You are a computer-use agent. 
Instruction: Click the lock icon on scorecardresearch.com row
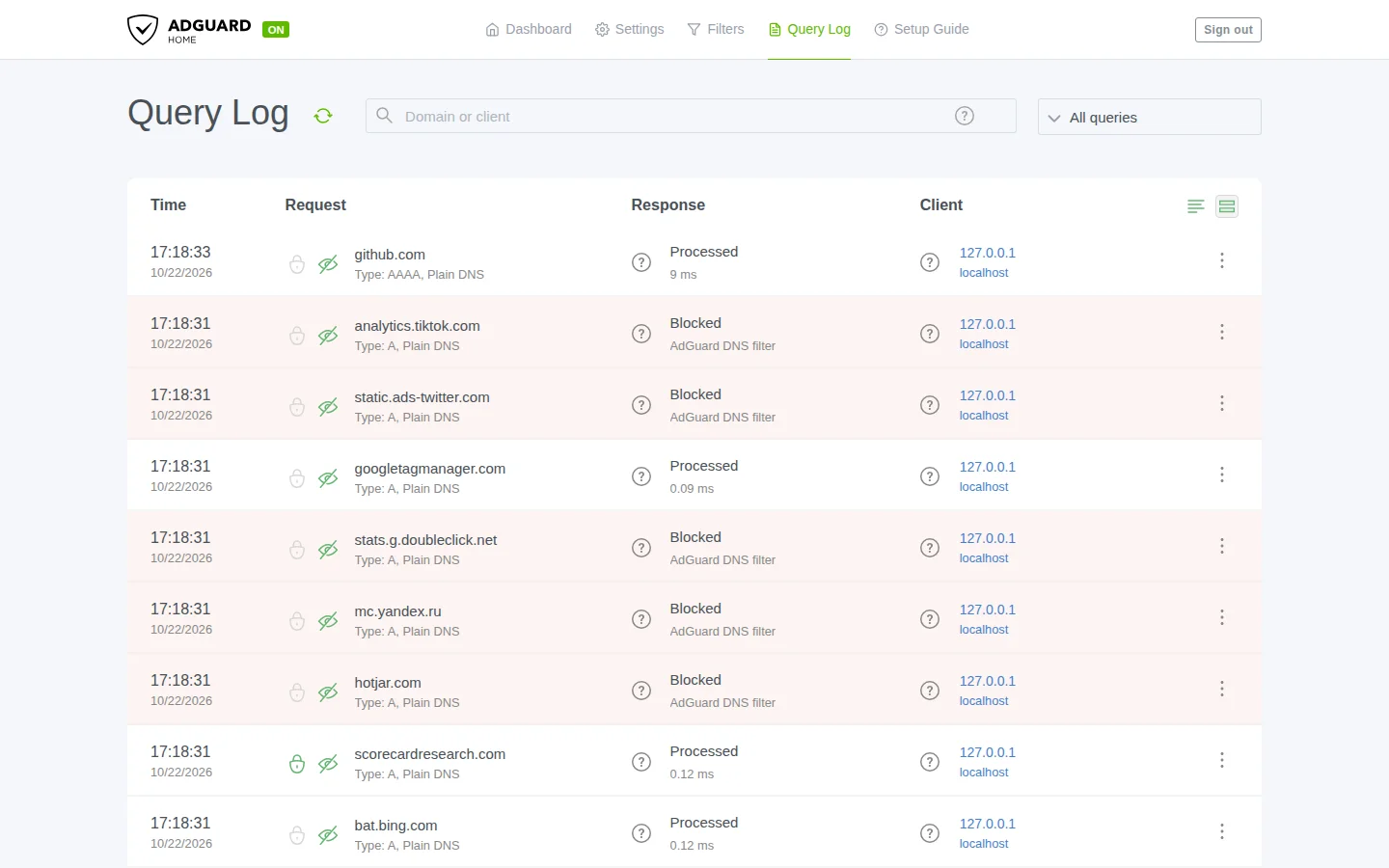click(x=297, y=764)
